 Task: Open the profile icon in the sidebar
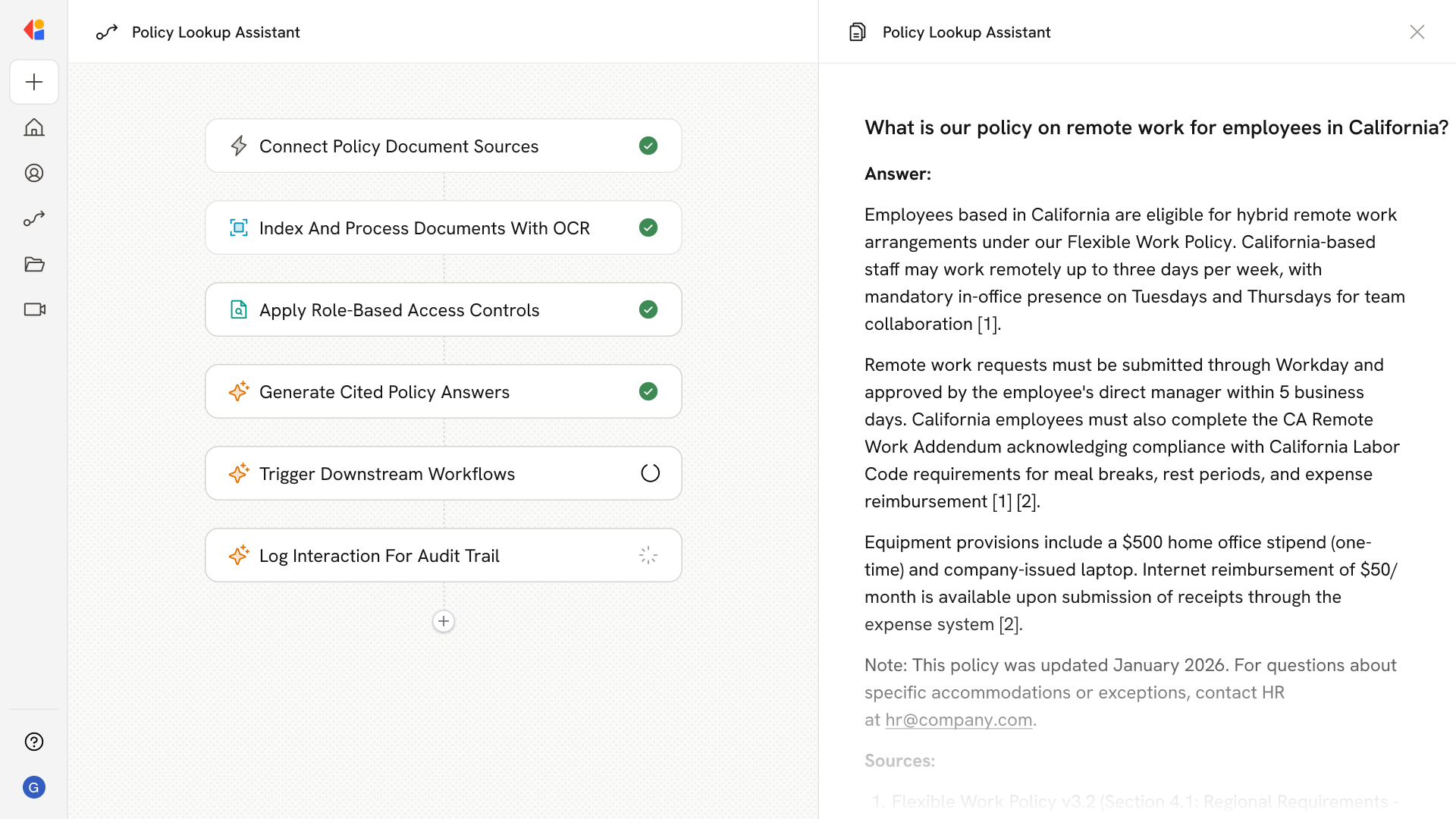[x=34, y=173]
